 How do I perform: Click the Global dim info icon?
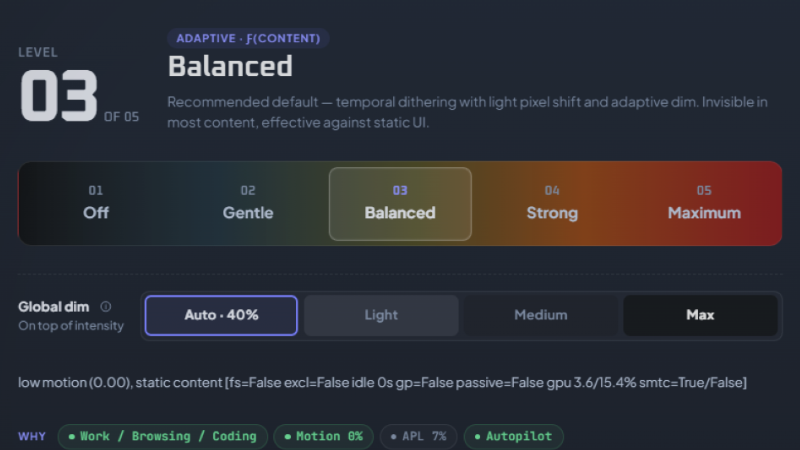pos(106,307)
